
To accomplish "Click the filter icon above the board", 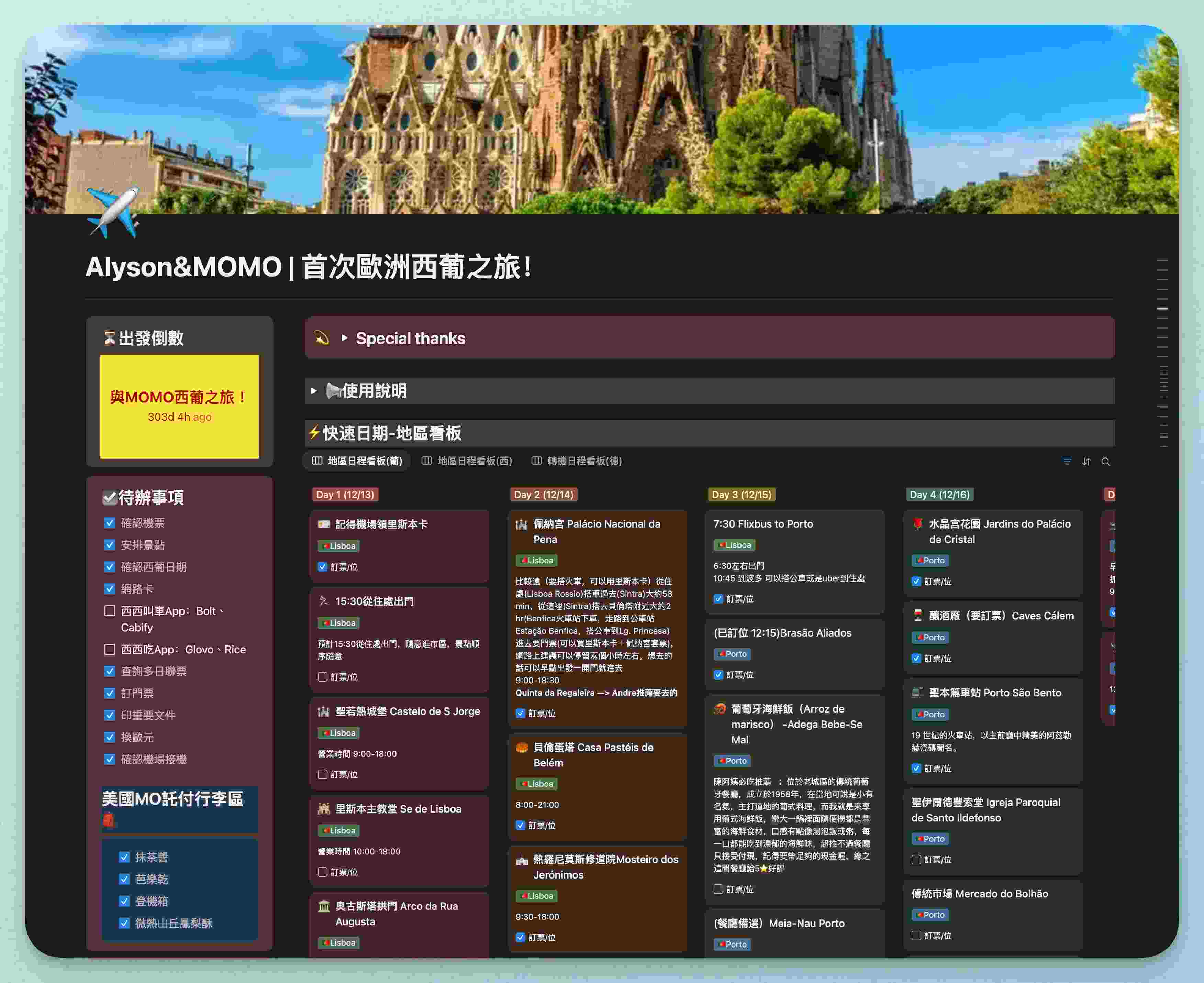I will pos(1067,462).
